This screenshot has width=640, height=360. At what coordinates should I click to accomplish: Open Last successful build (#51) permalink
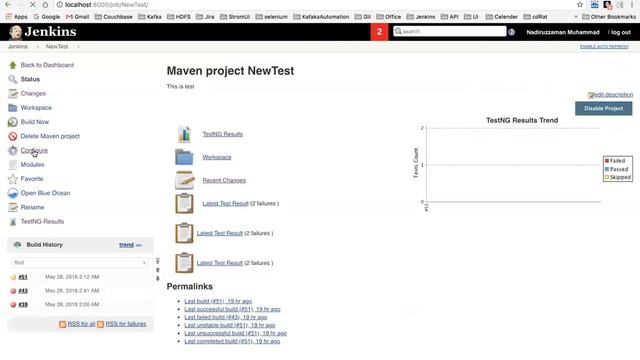[x=232, y=309]
